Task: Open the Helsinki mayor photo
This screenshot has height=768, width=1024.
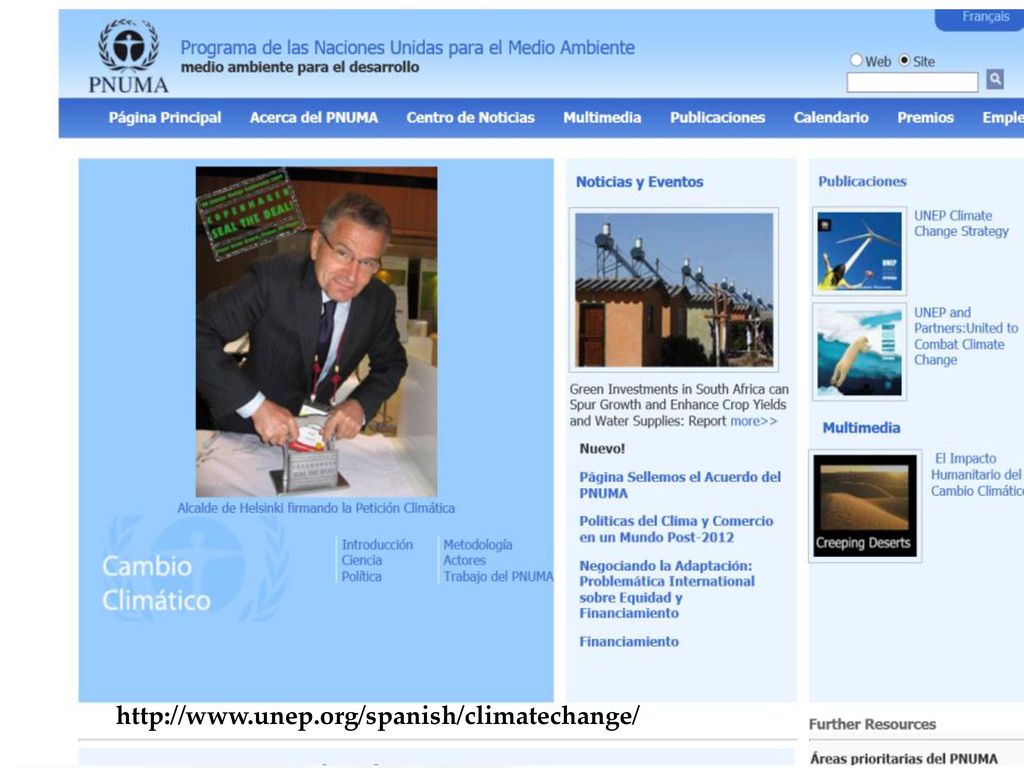Action: (x=317, y=332)
